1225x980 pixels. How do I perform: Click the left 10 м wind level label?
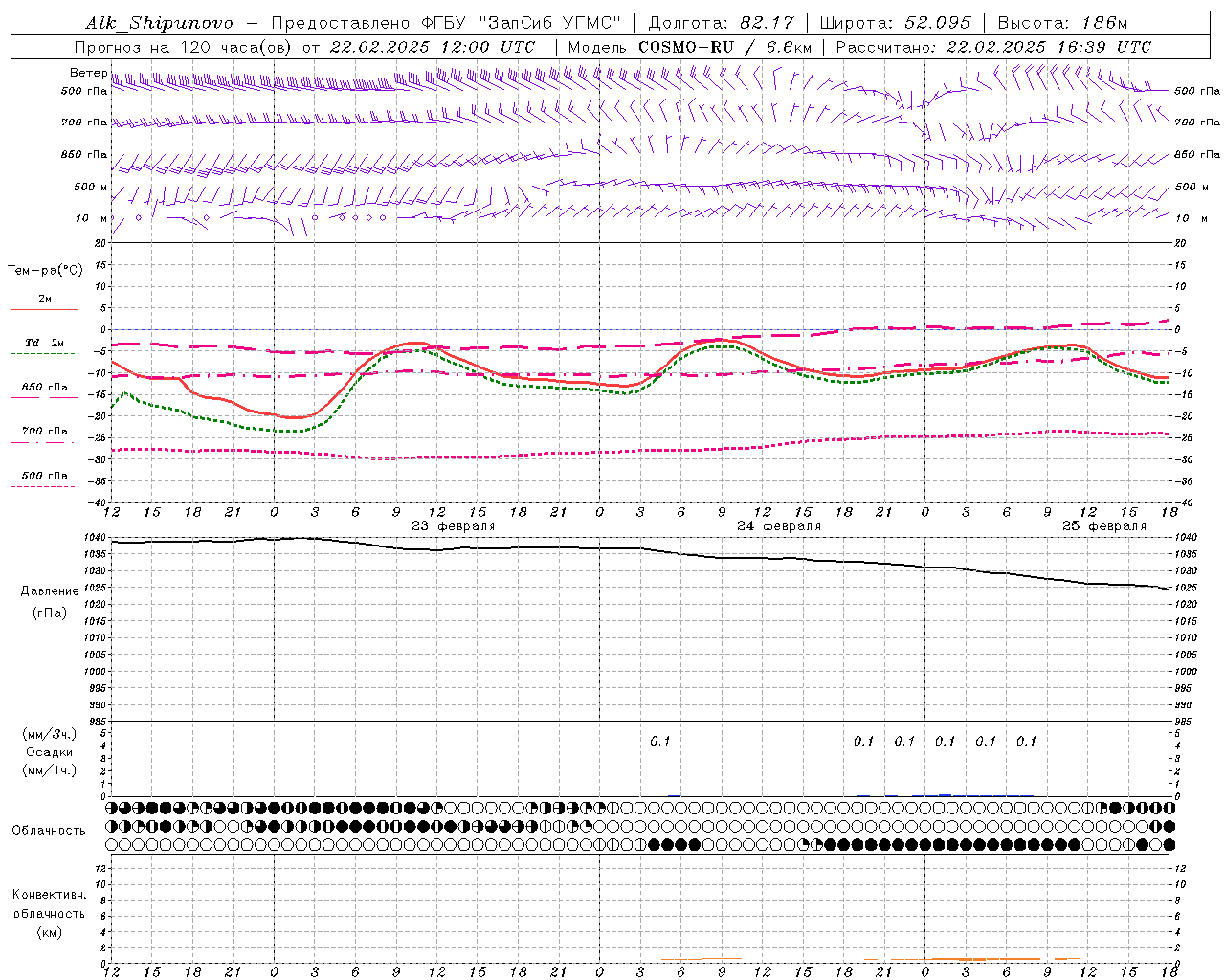92,218
